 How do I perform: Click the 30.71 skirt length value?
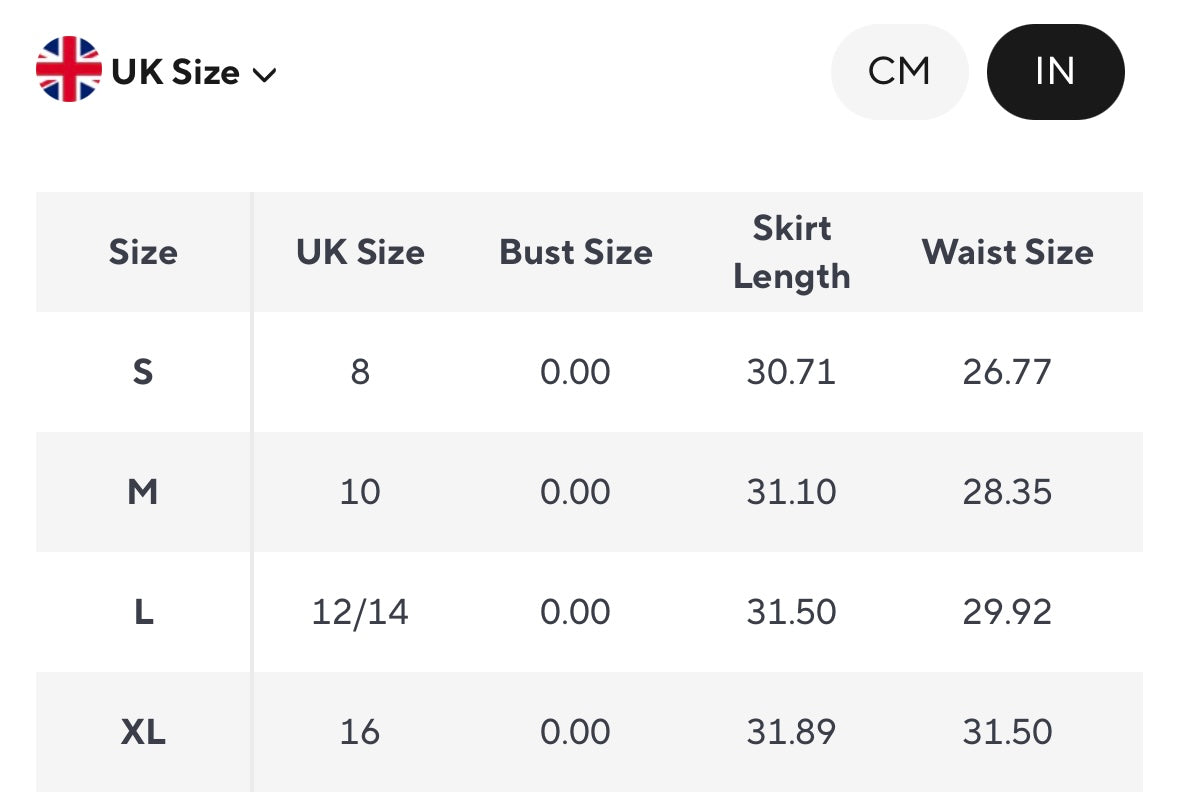click(792, 372)
